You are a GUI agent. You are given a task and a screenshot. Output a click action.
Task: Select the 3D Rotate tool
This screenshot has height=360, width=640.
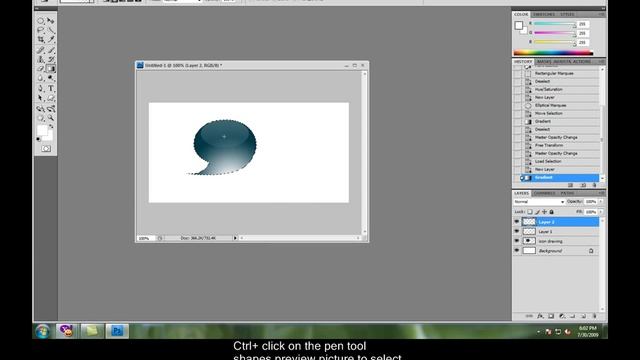pyautogui.click(x=40, y=109)
